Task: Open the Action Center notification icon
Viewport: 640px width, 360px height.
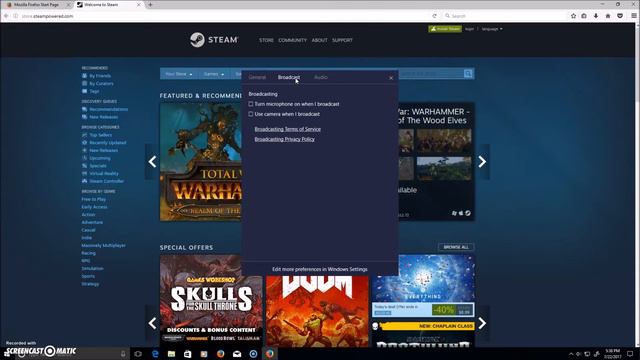Action: tap(630, 354)
